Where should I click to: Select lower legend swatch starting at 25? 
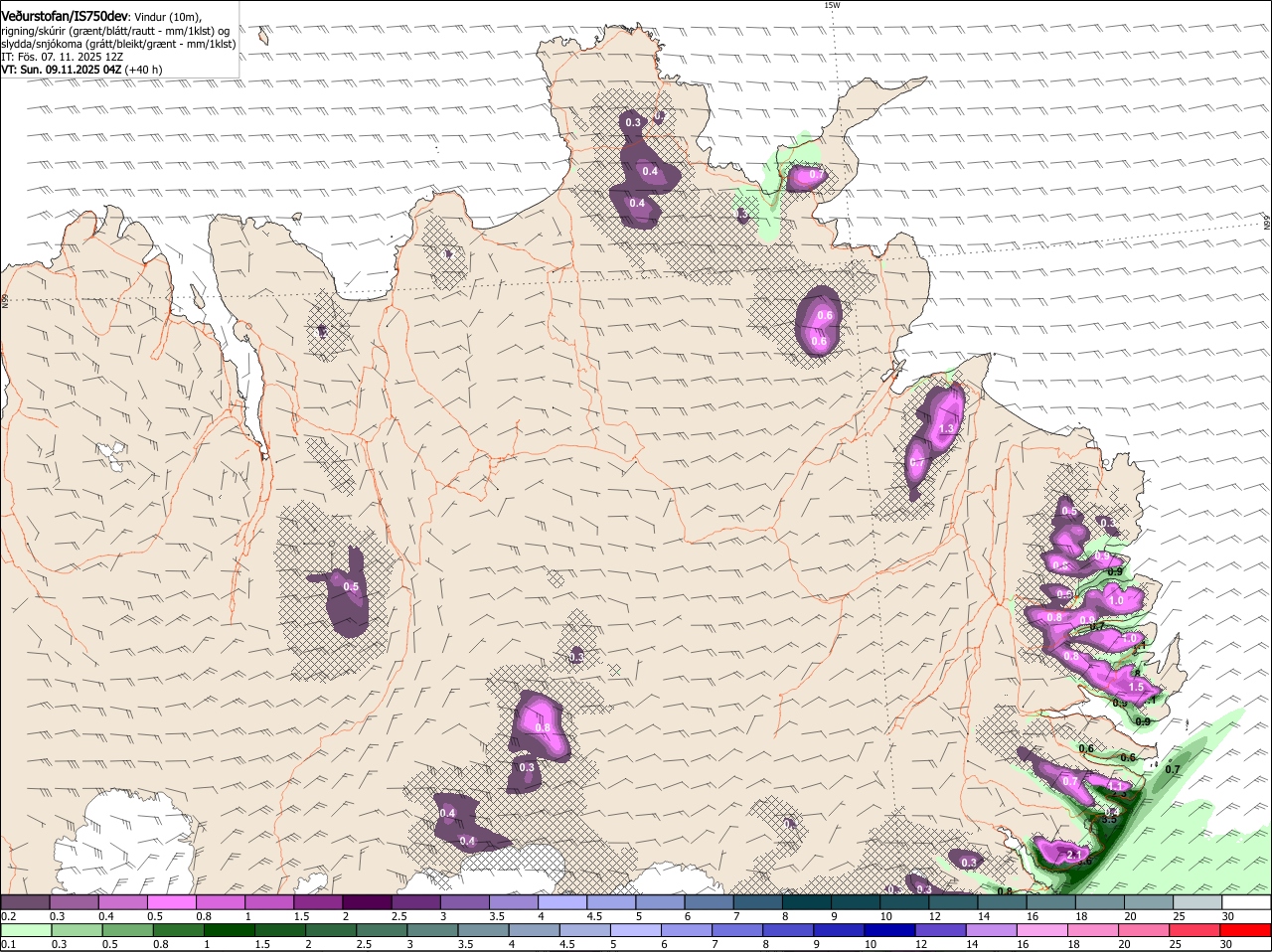[x=1194, y=930]
